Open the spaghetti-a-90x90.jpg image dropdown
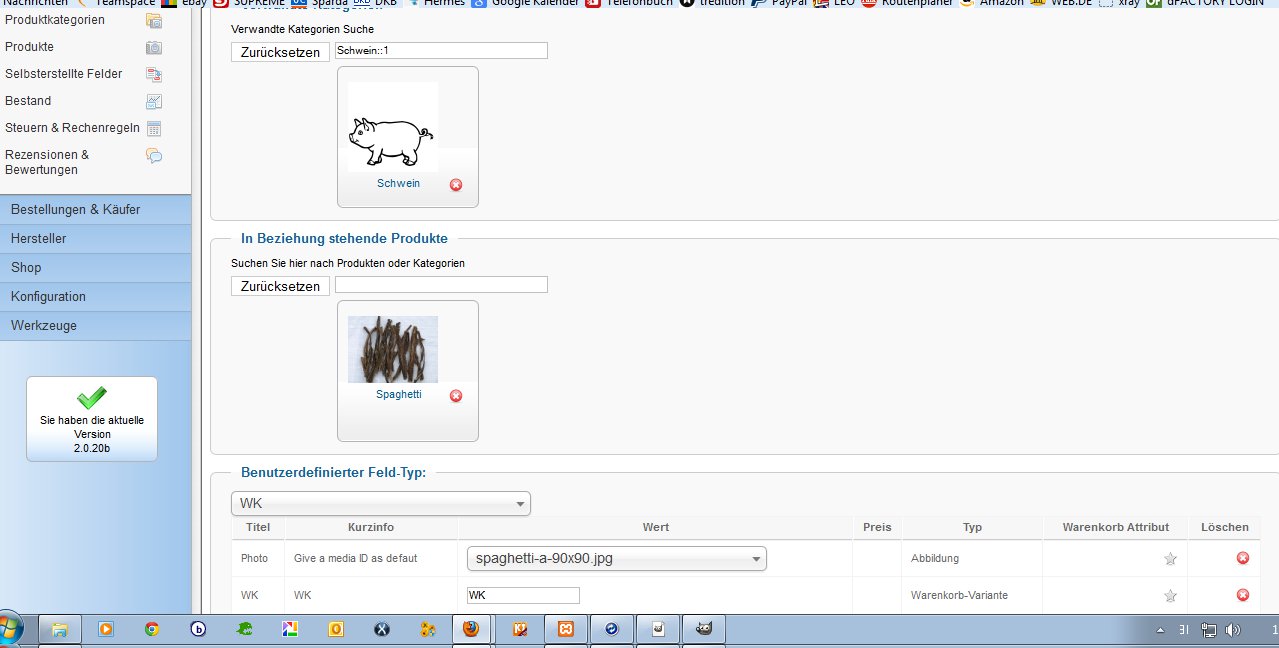Image resolution: width=1279 pixels, height=648 pixels. click(x=616, y=559)
